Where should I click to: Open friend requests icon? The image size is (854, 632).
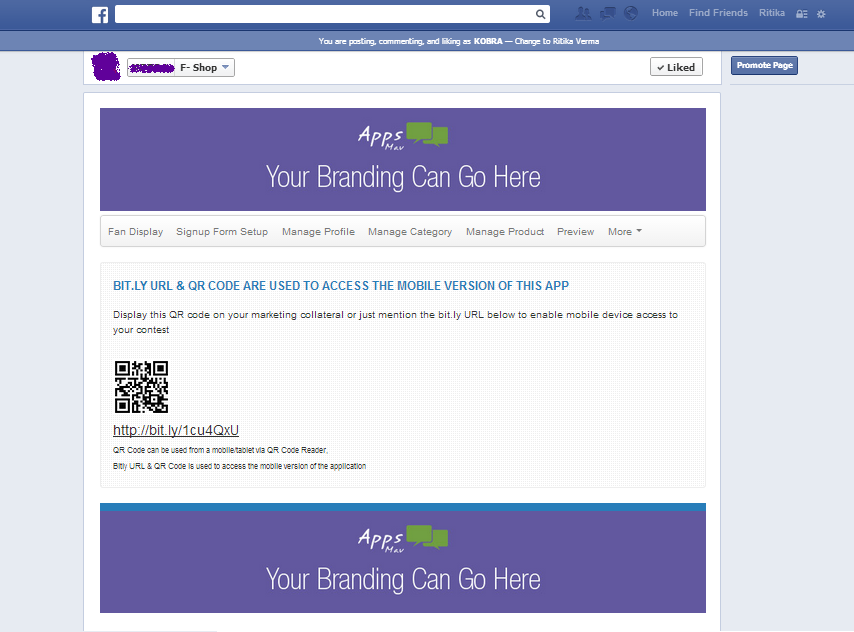[583, 13]
